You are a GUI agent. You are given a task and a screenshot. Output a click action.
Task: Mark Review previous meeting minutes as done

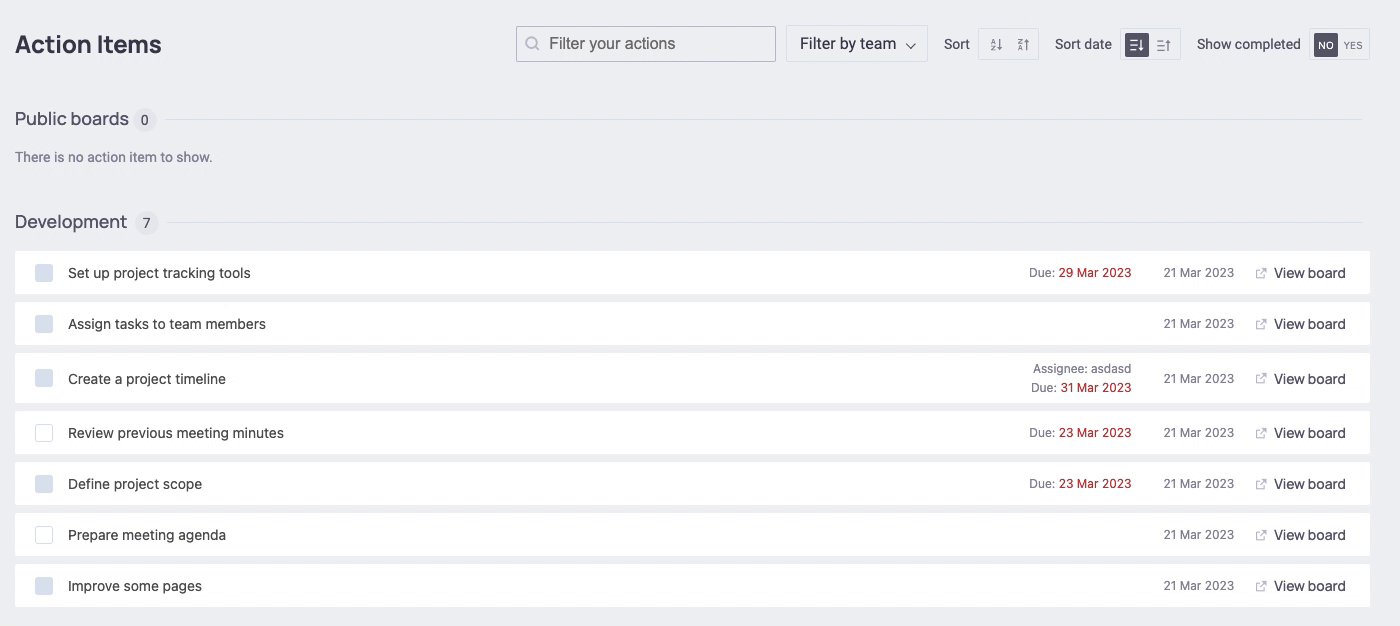coord(44,433)
